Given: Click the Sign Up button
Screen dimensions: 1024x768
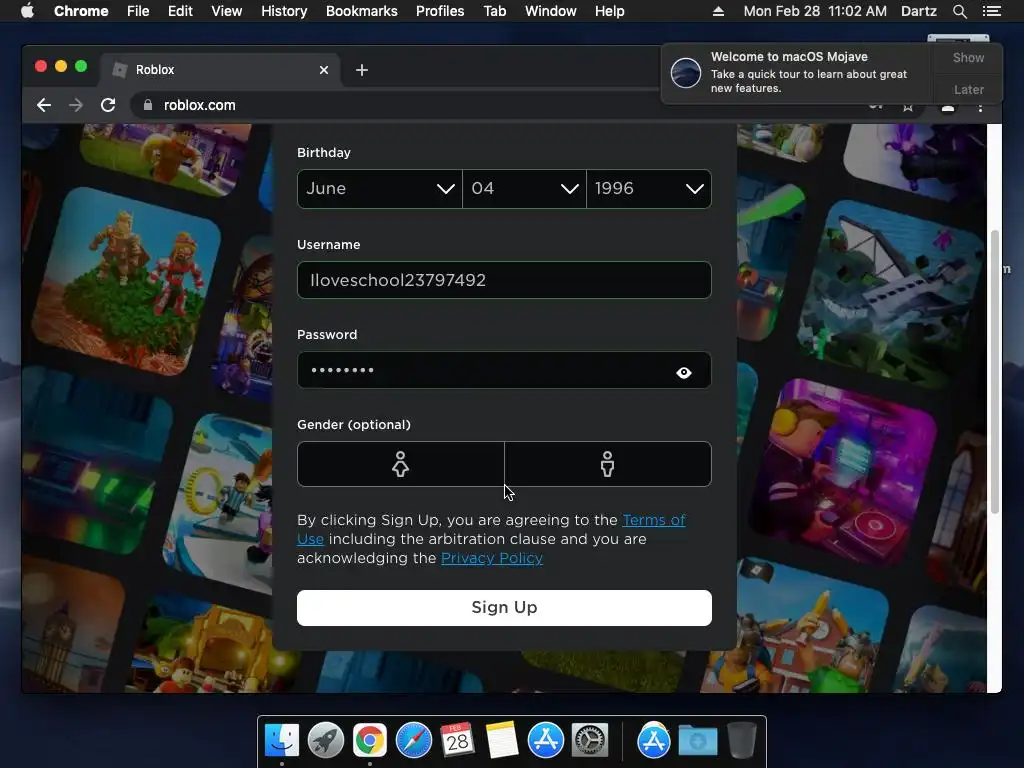Looking at the screenshot, I should (504, 608).
